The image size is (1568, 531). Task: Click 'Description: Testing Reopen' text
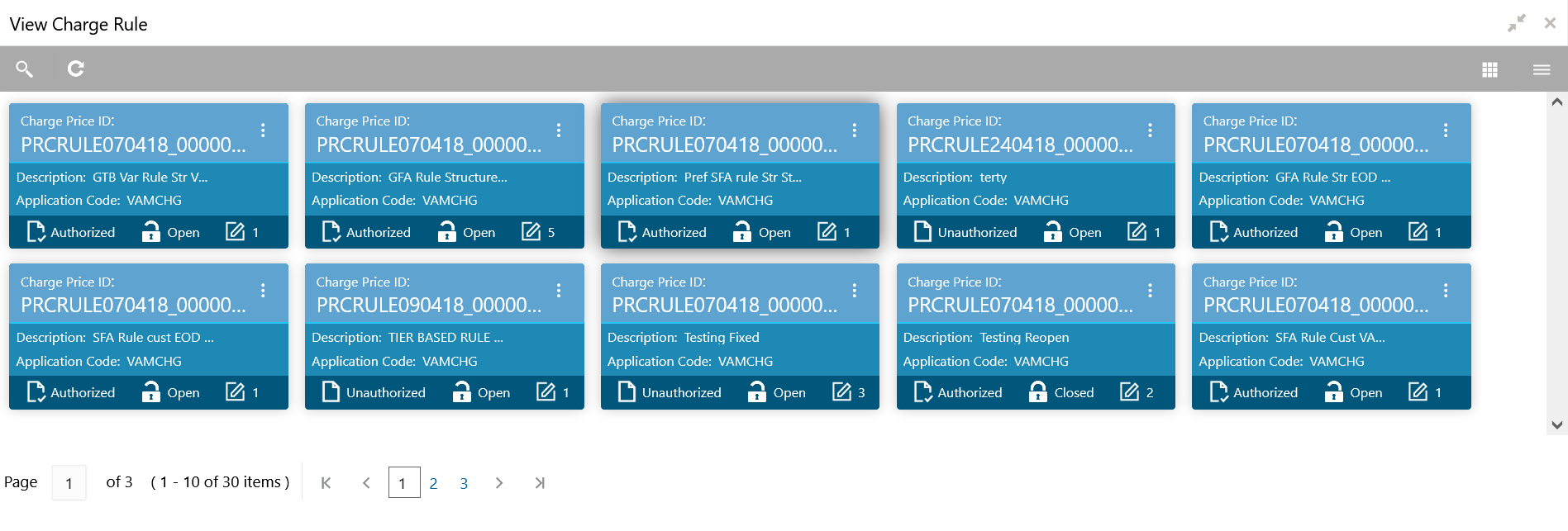coord(986,338)
